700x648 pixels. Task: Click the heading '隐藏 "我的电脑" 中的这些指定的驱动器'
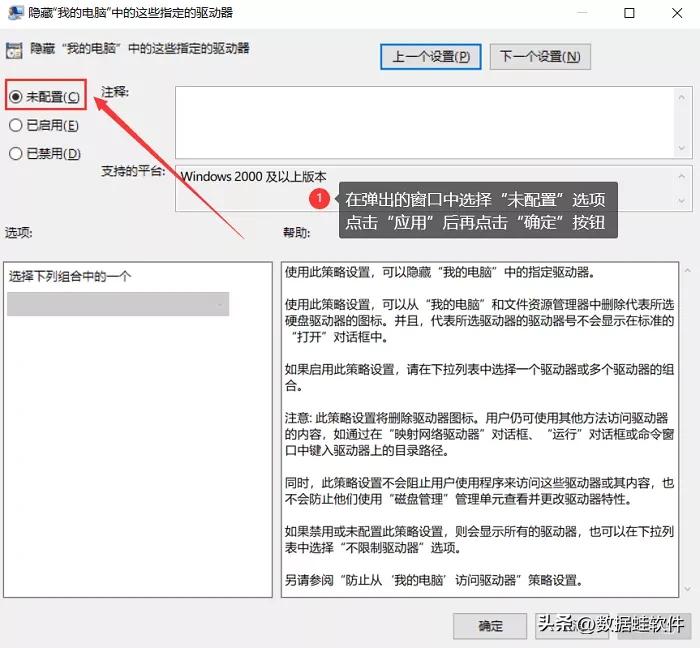coord(140,48)
